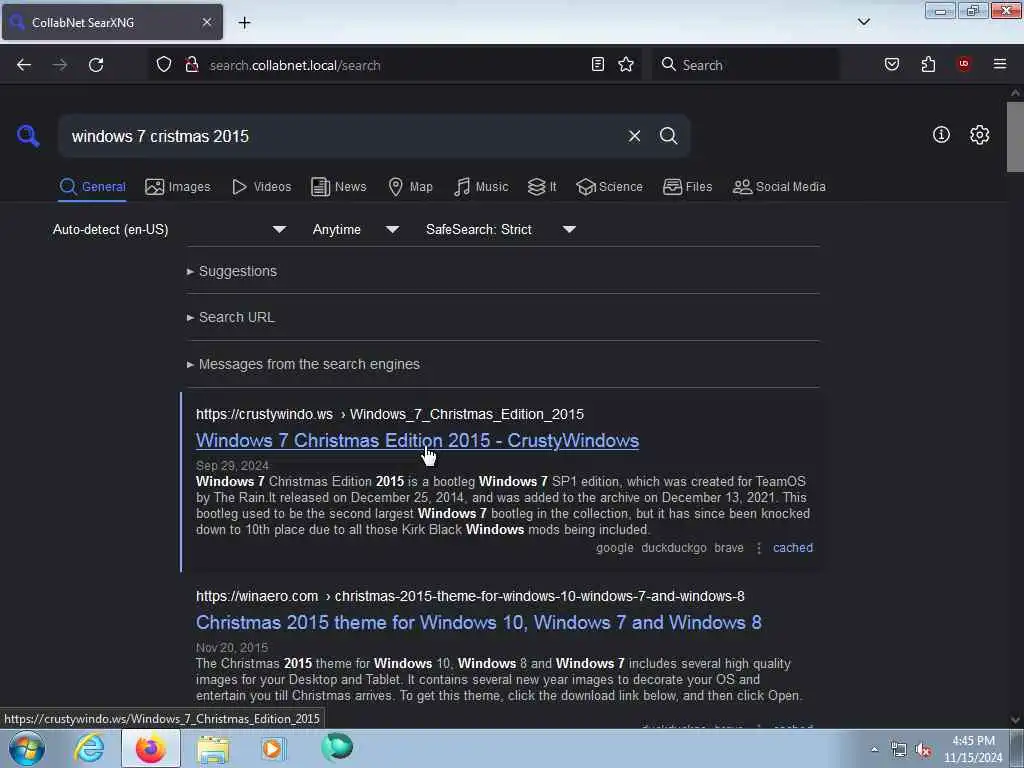Click the Sep 29, 2024 result date
1024x768 pixels.
pyautogui.click(x=232, y=466)
